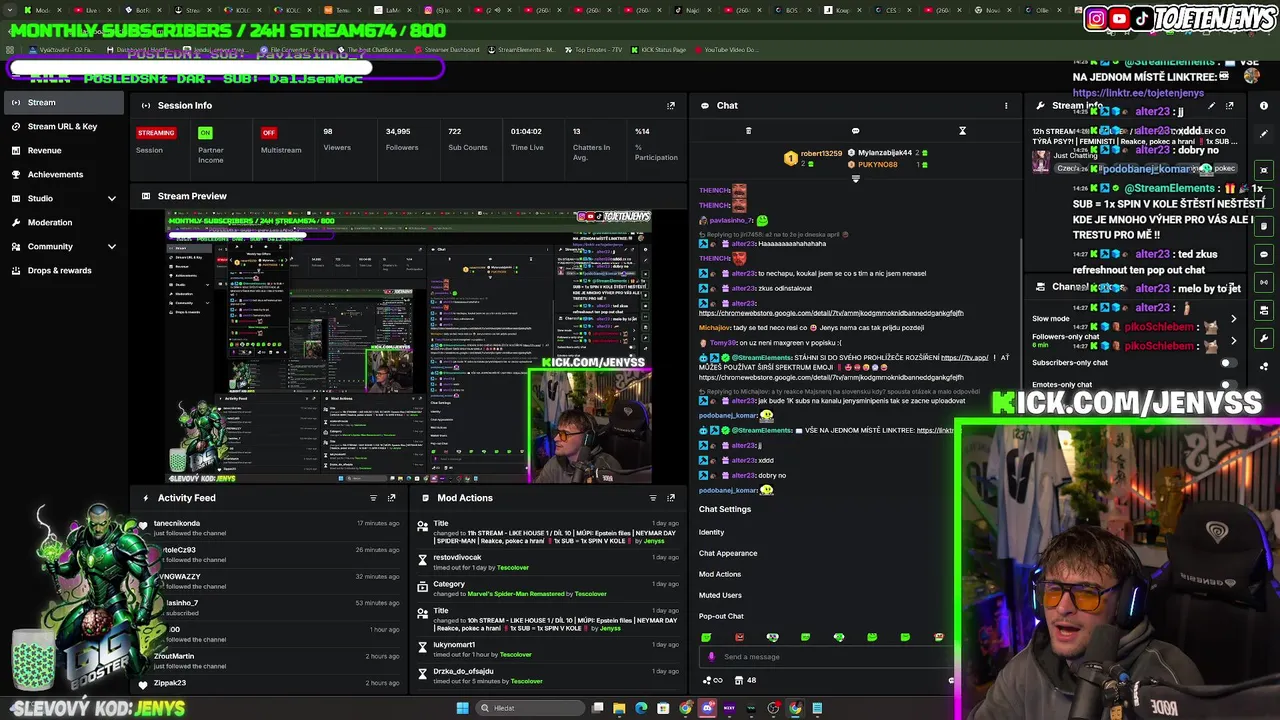Click ZroutMartin follow entry

coord(174,656)
